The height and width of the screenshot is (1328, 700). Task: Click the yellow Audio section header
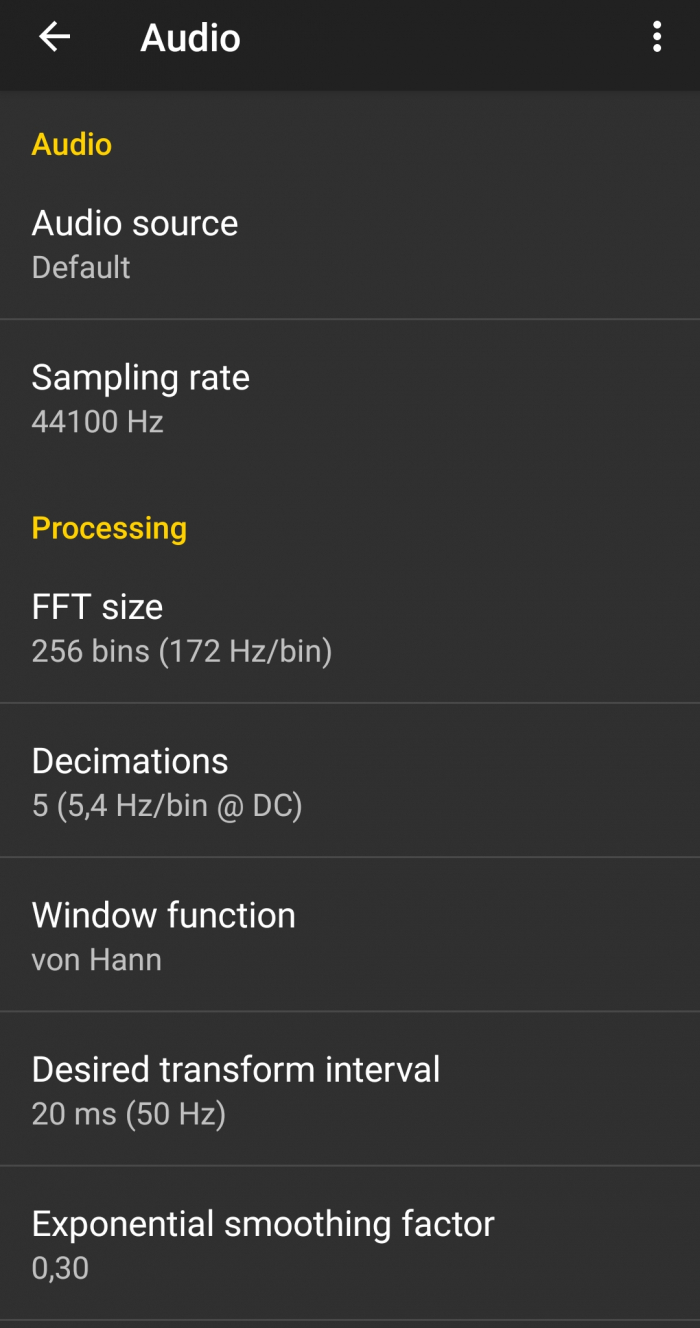click(x=72, y=144)
